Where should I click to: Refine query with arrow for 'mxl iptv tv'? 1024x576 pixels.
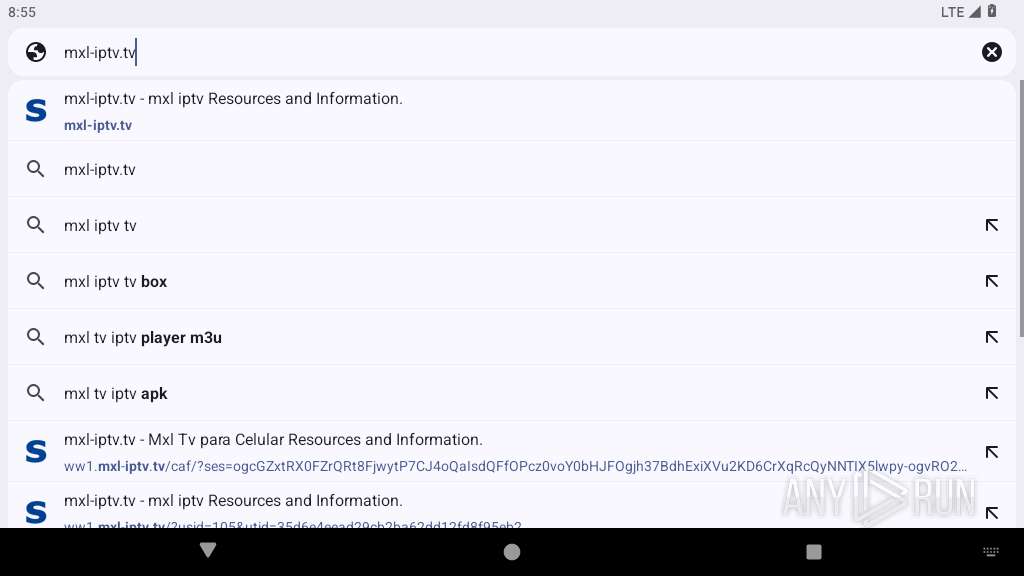click(x=991, y=225)
